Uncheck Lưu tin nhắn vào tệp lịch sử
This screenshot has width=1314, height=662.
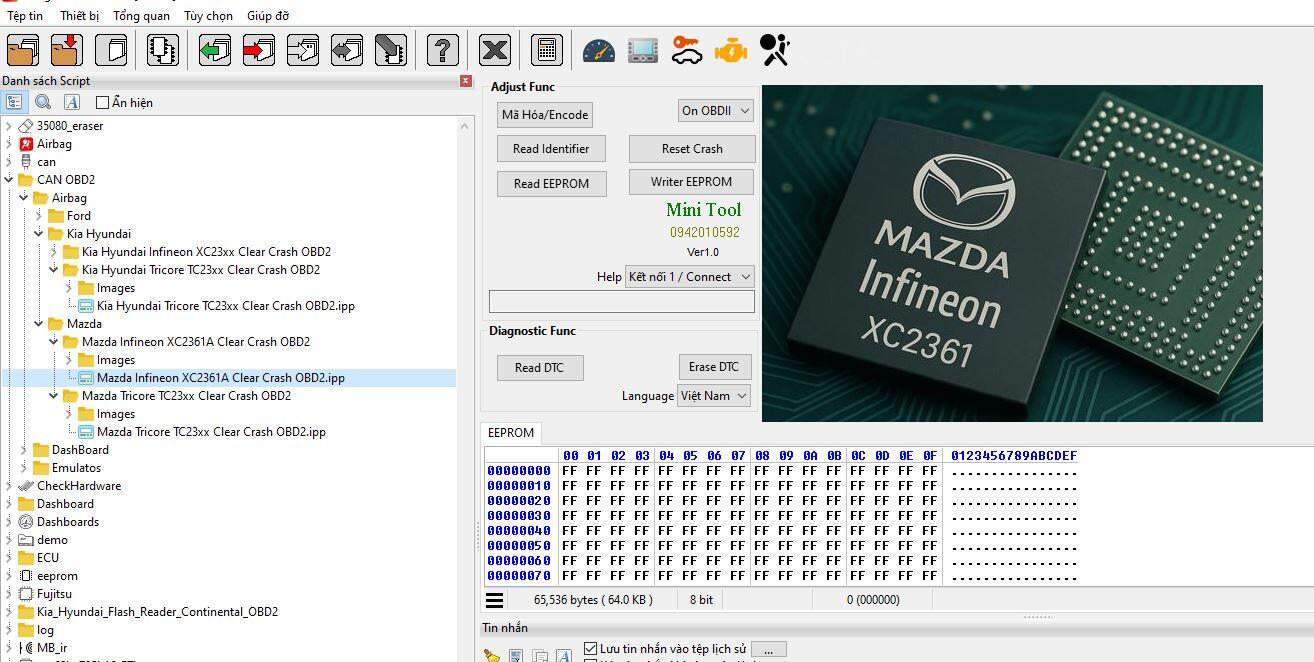(x=591, y=649)
